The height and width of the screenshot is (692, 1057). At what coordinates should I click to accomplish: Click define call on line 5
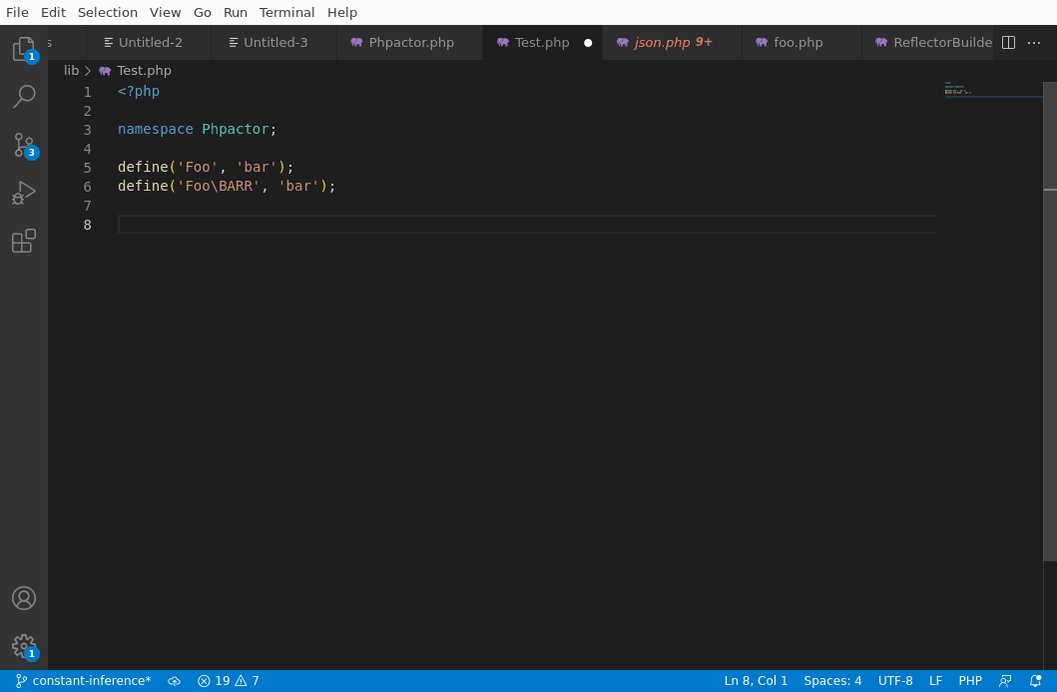click(x=143, y=167)
